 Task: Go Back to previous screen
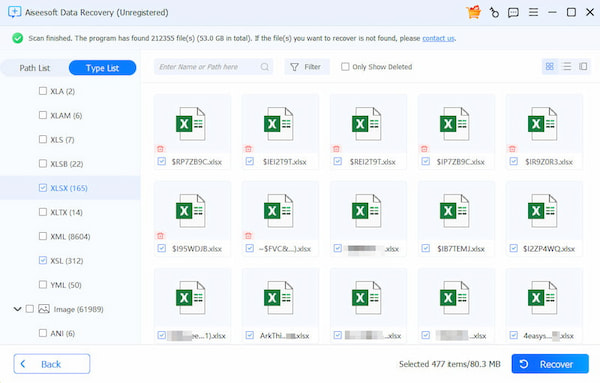tap(52, 364)
